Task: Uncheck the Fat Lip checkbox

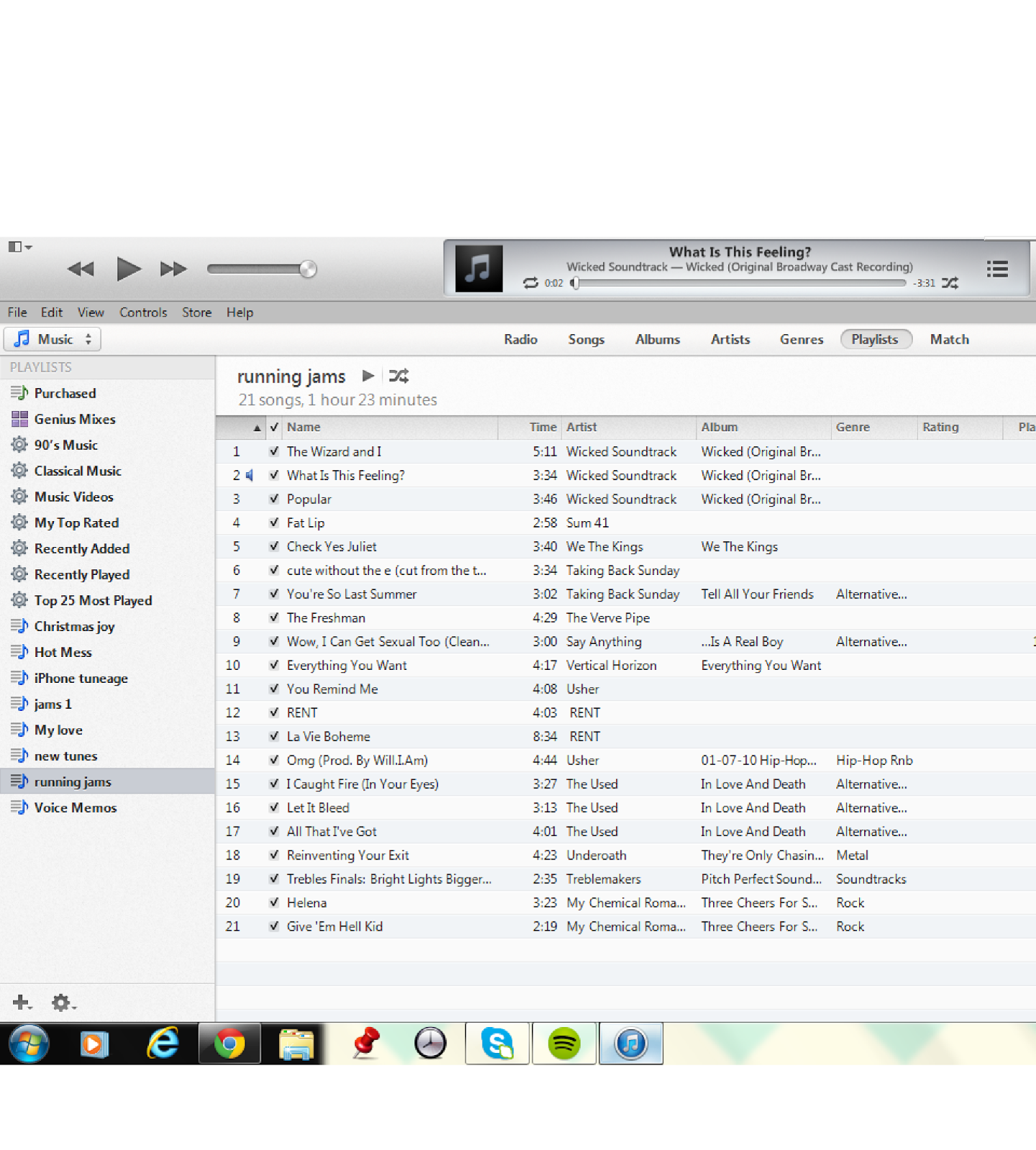Action: pos(274,523)
